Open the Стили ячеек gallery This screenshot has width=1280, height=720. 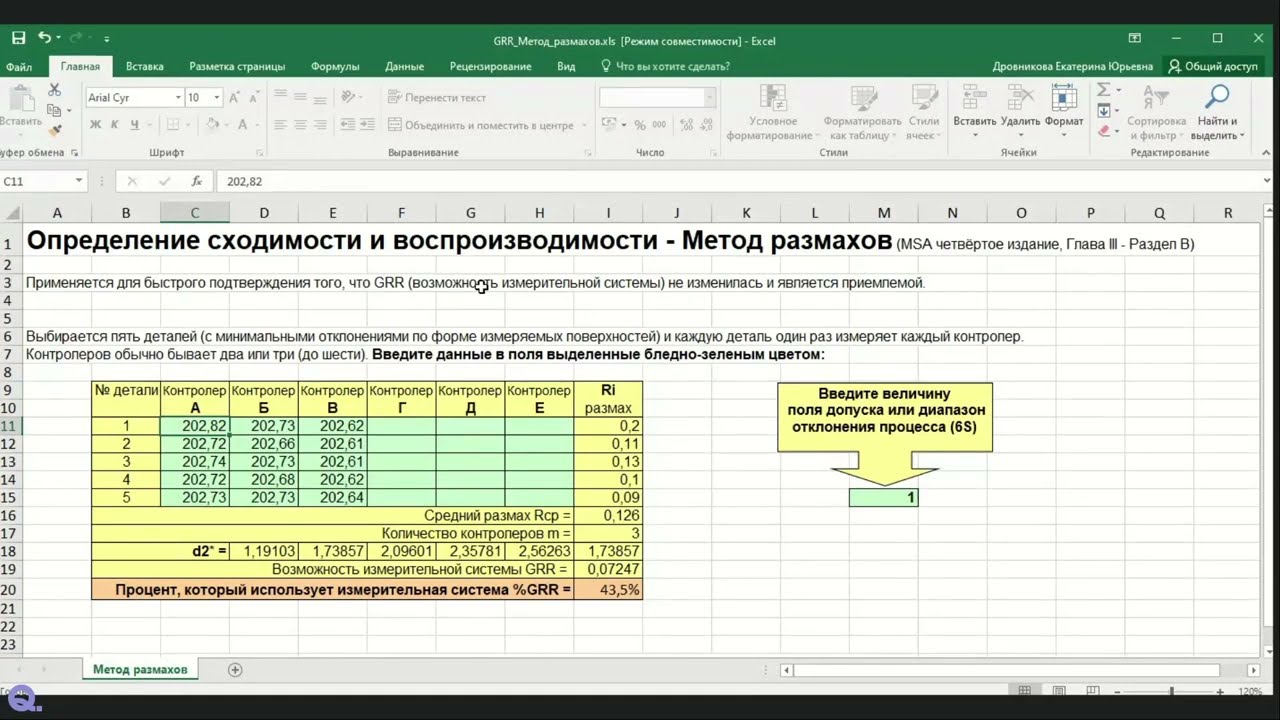[923, 112]
